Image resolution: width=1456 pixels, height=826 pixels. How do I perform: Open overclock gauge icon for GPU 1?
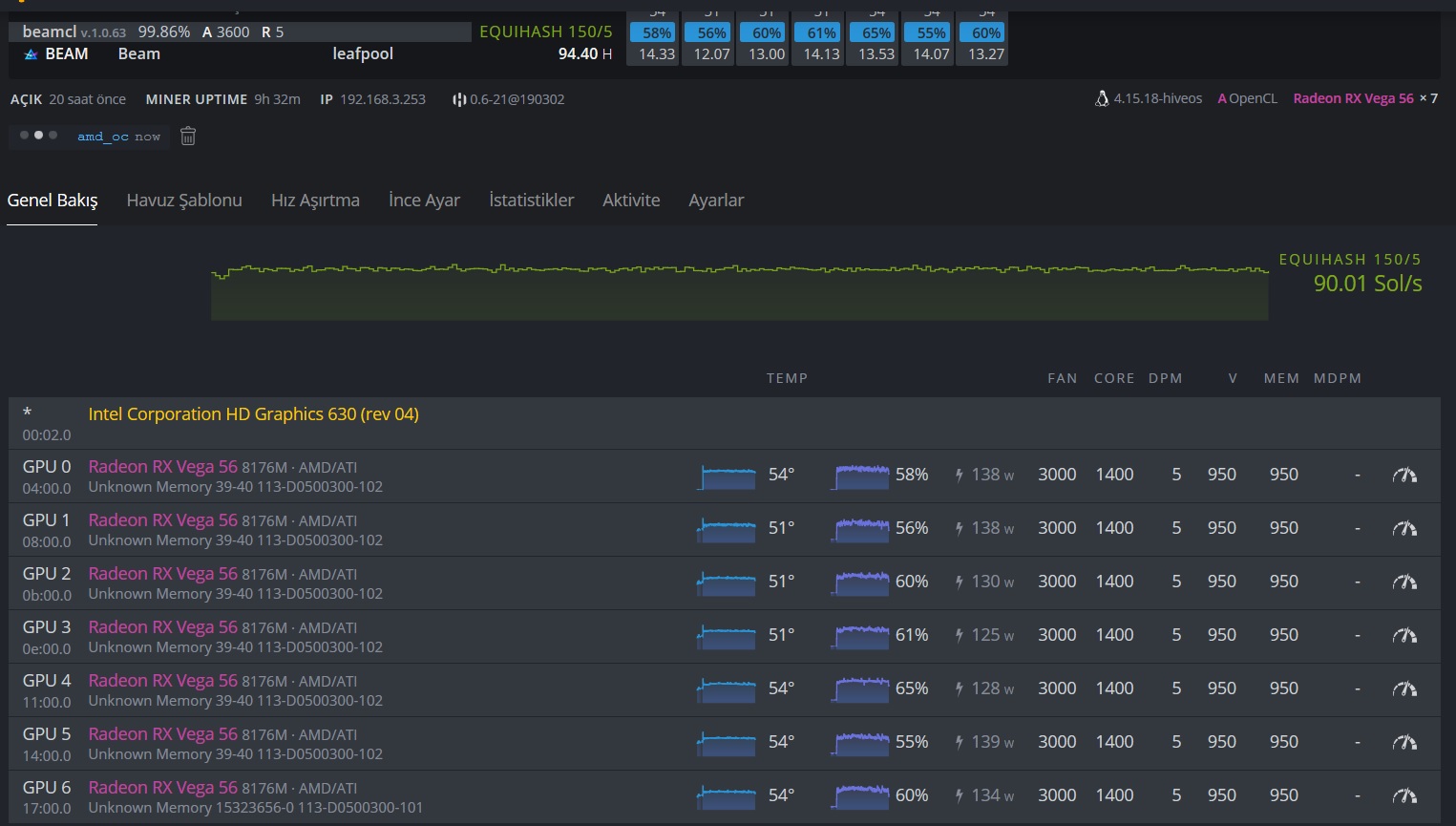click(x=1404, y=528)
